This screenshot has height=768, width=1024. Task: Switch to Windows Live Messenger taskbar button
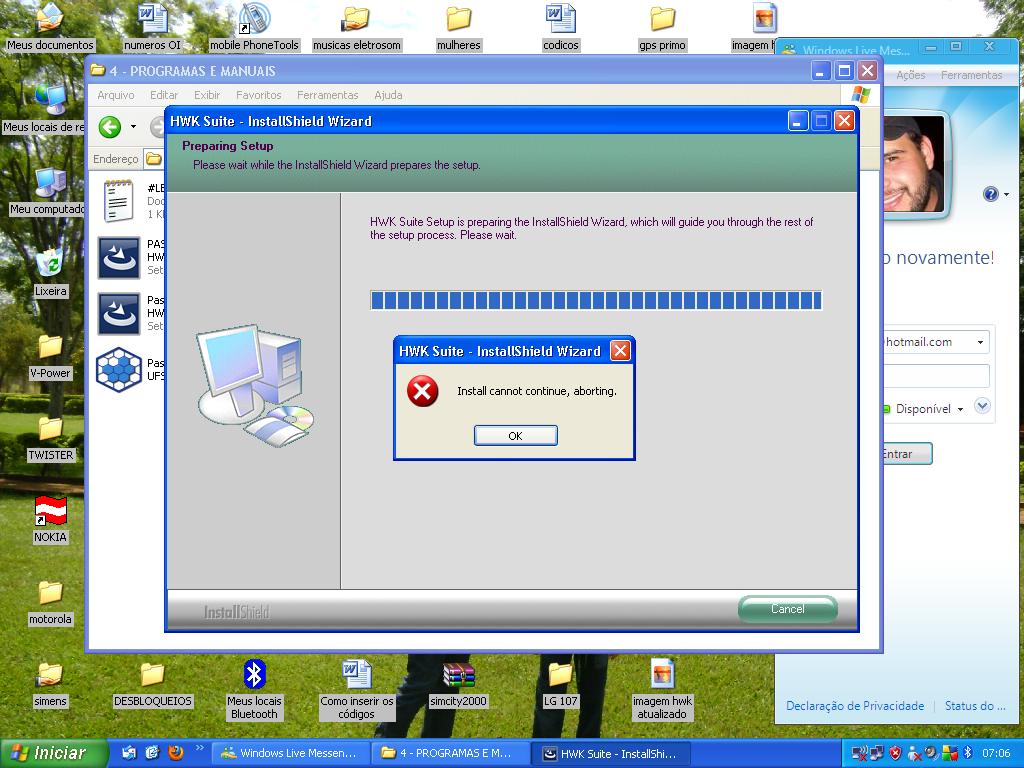click(x=292, y=754)
